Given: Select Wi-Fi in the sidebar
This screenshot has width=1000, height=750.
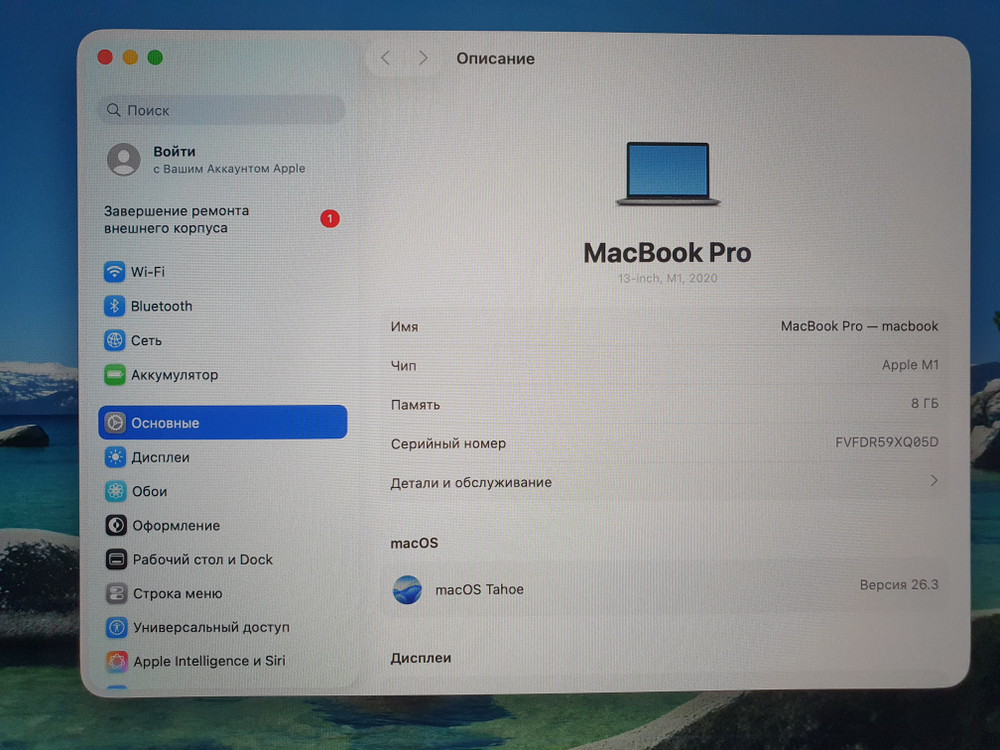Looking at the screenshot, I should click(222, 272).
